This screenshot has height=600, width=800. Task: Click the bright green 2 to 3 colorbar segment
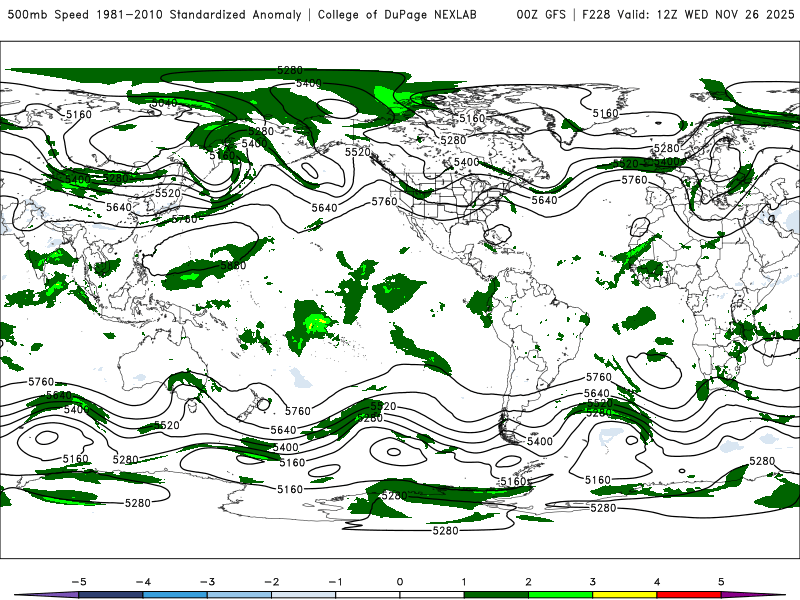coord(561,595)
